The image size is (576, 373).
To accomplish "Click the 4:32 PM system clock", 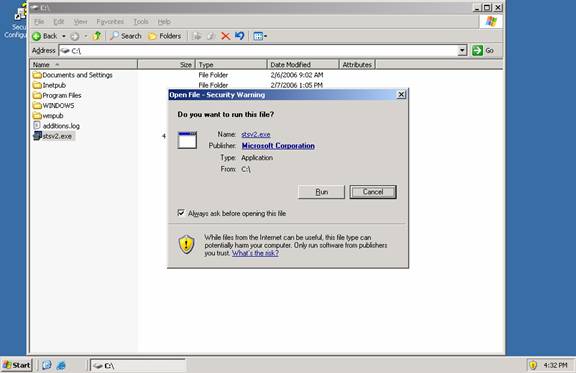I will click(x=555, y=365).
